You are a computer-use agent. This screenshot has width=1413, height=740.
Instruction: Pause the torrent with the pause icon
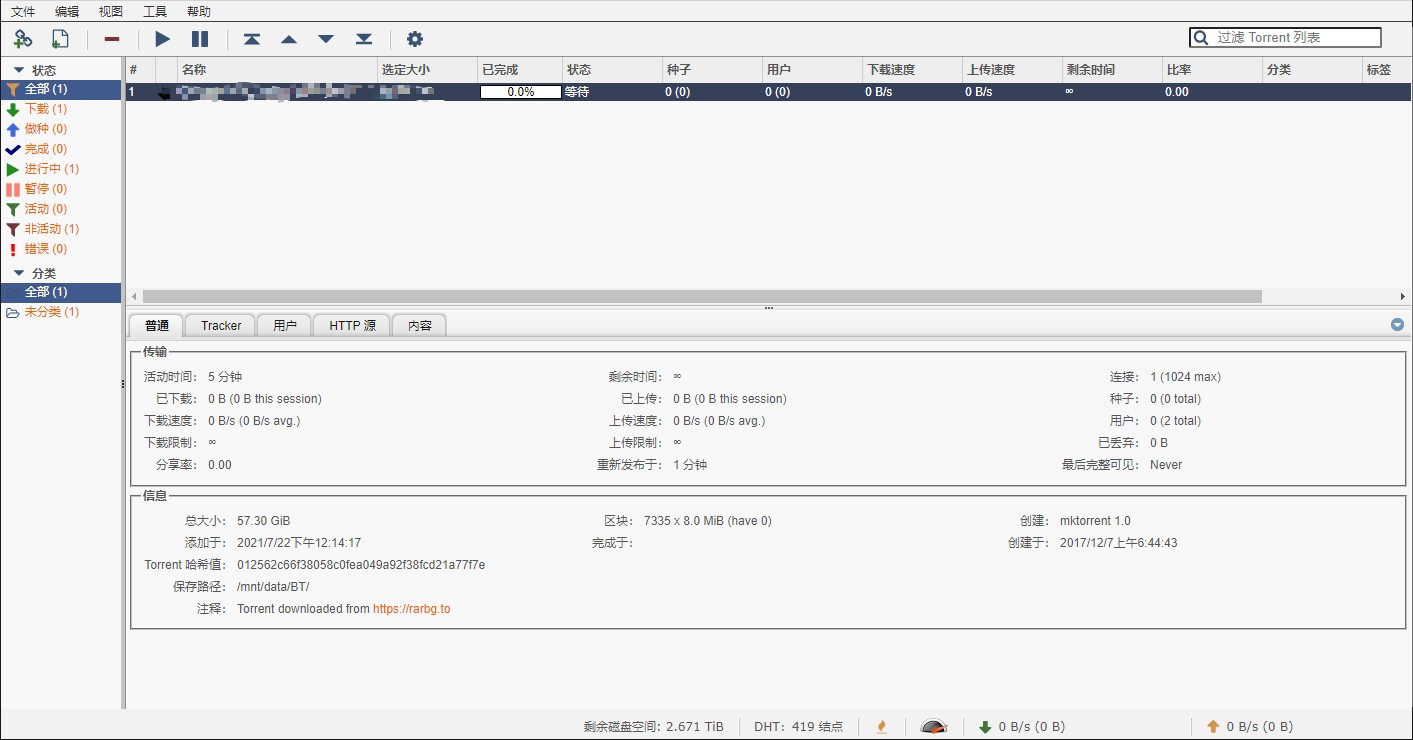200,39
